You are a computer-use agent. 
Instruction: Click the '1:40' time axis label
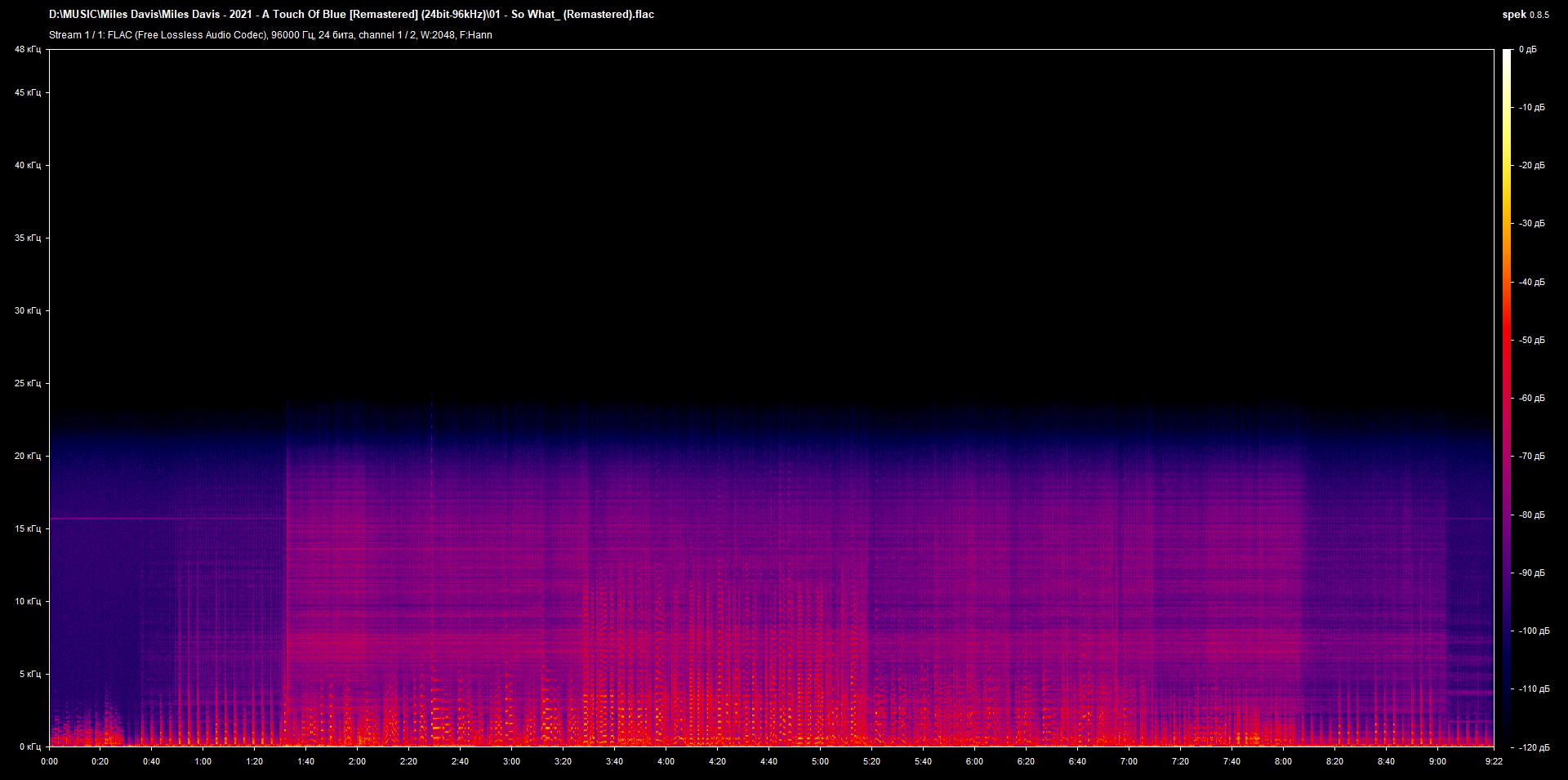[x=306, y=762]
